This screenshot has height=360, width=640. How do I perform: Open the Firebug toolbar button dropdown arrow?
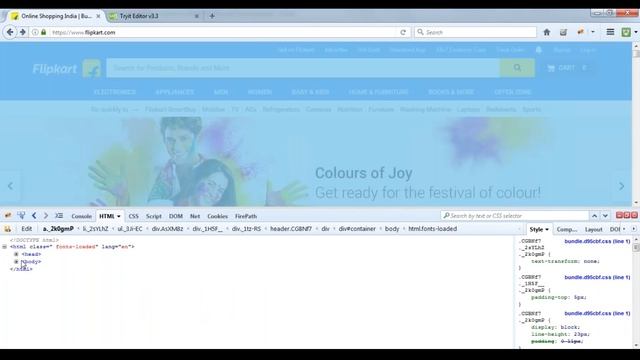pos(593,32)
